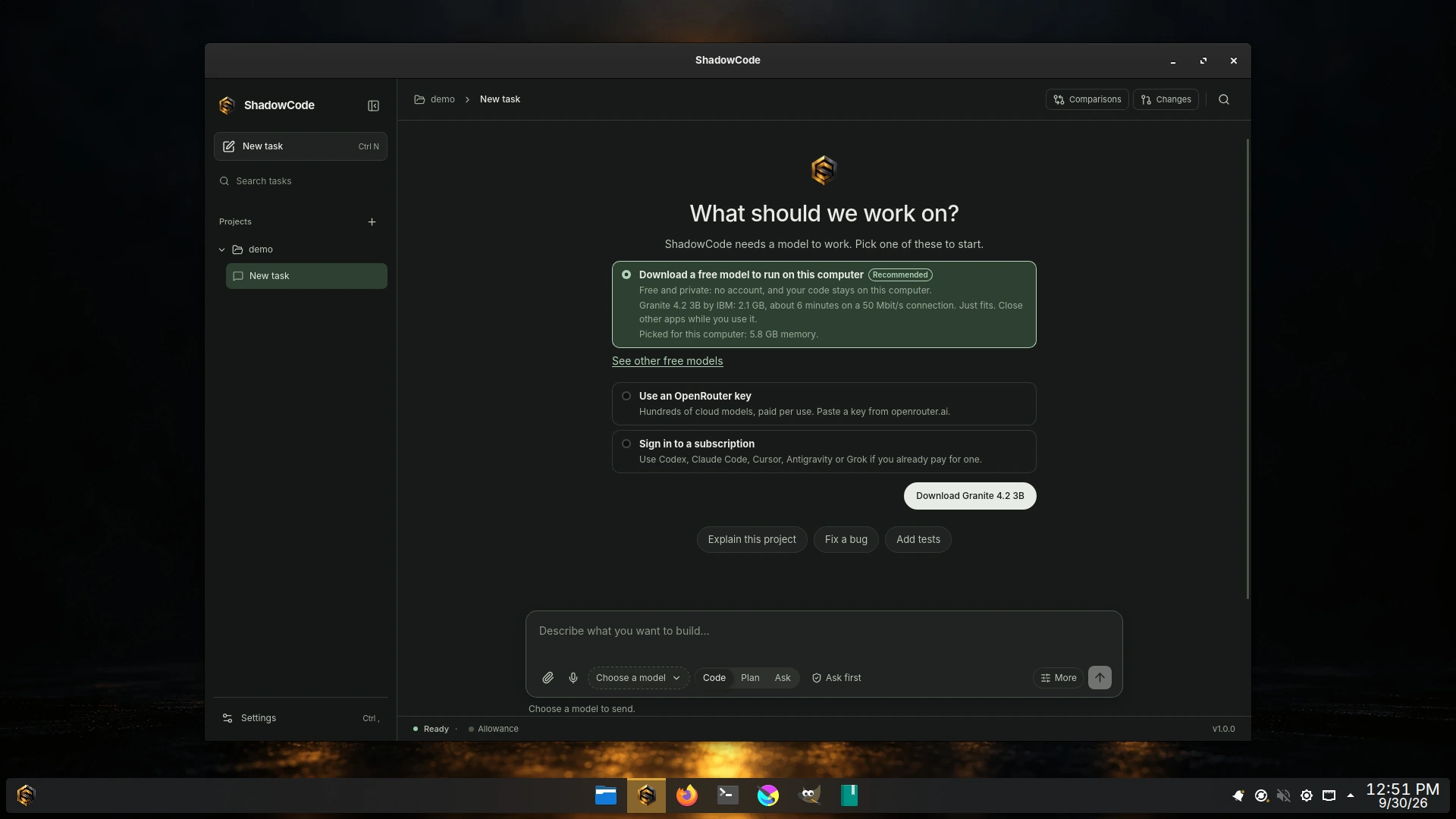Focus the Describe what you want to build box
The width and height of the screenshot is (1456, 819).
[824, 632]
